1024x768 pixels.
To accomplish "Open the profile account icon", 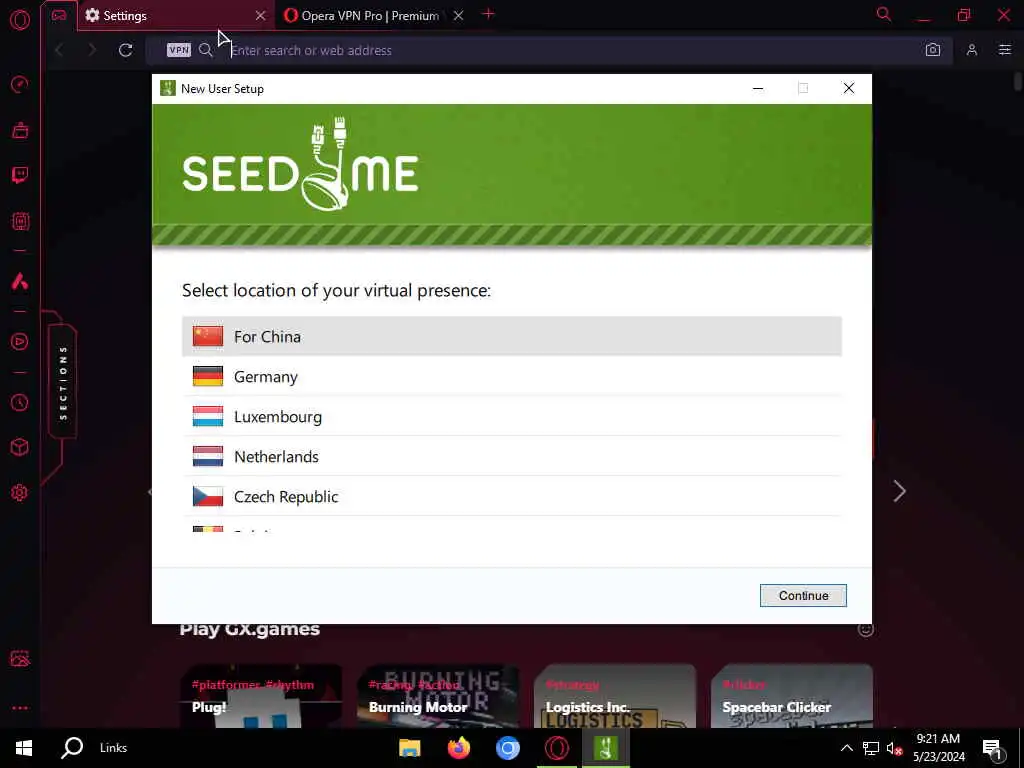I will (x=972, y=50).
